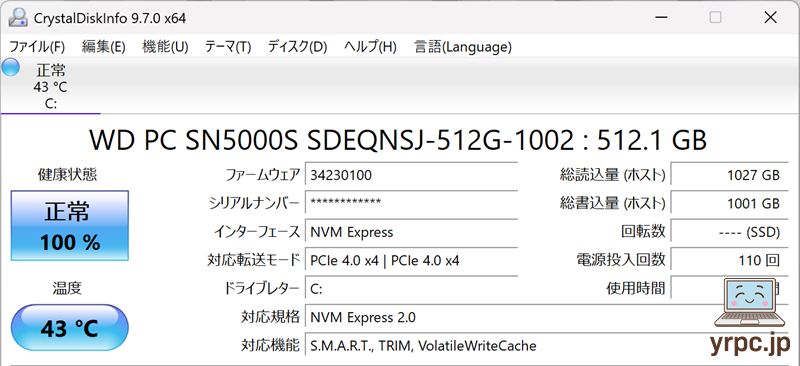The width and height of the screenshot is (800, 366).
Task: Click the 対応機能 label
Action: point(271,346)
